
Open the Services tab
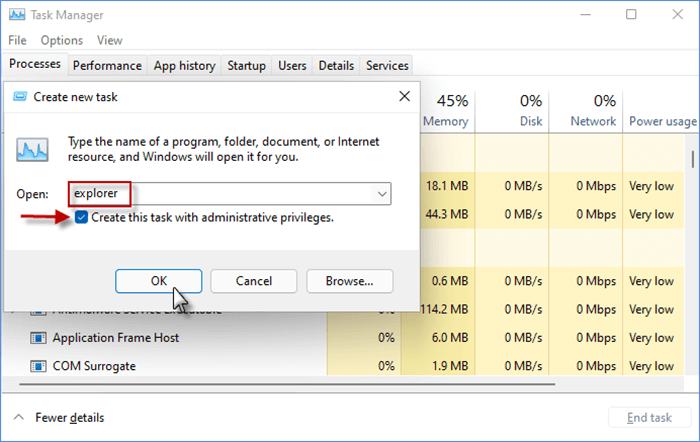tap(387, 66)
